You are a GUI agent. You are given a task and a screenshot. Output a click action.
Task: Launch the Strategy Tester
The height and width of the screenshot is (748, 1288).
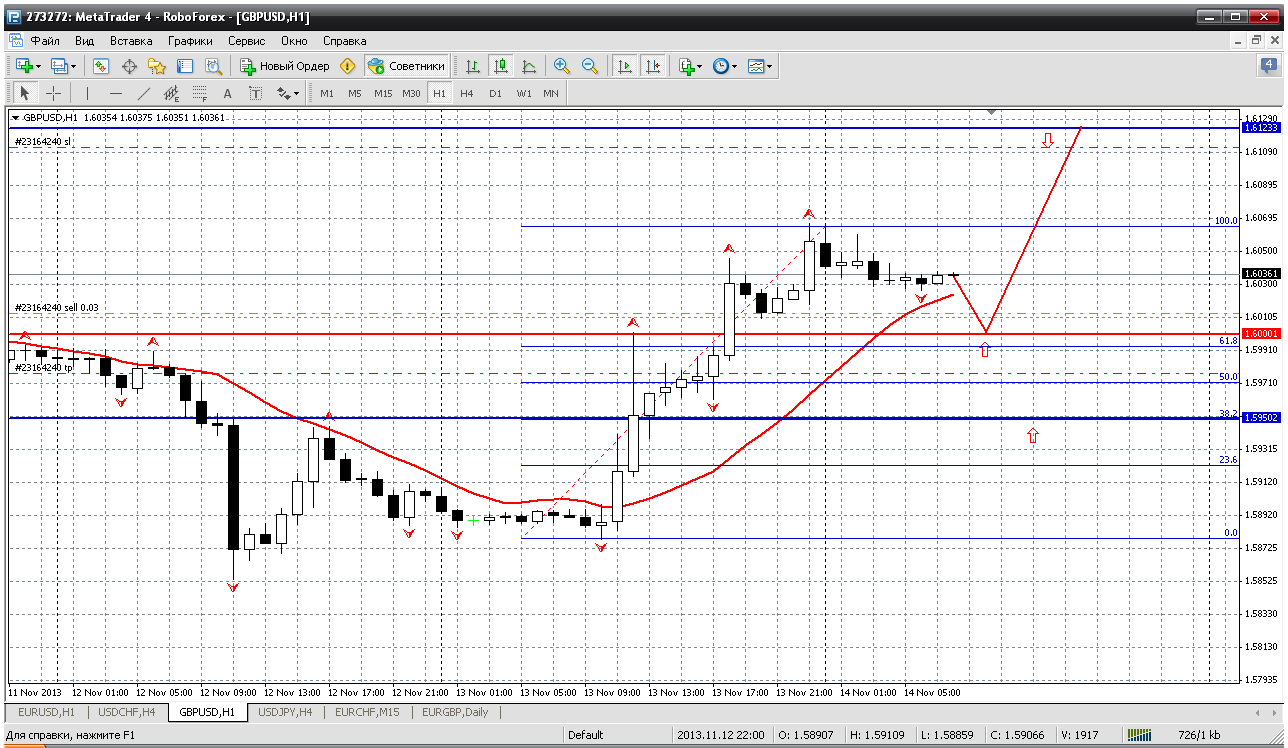(213, 66)
